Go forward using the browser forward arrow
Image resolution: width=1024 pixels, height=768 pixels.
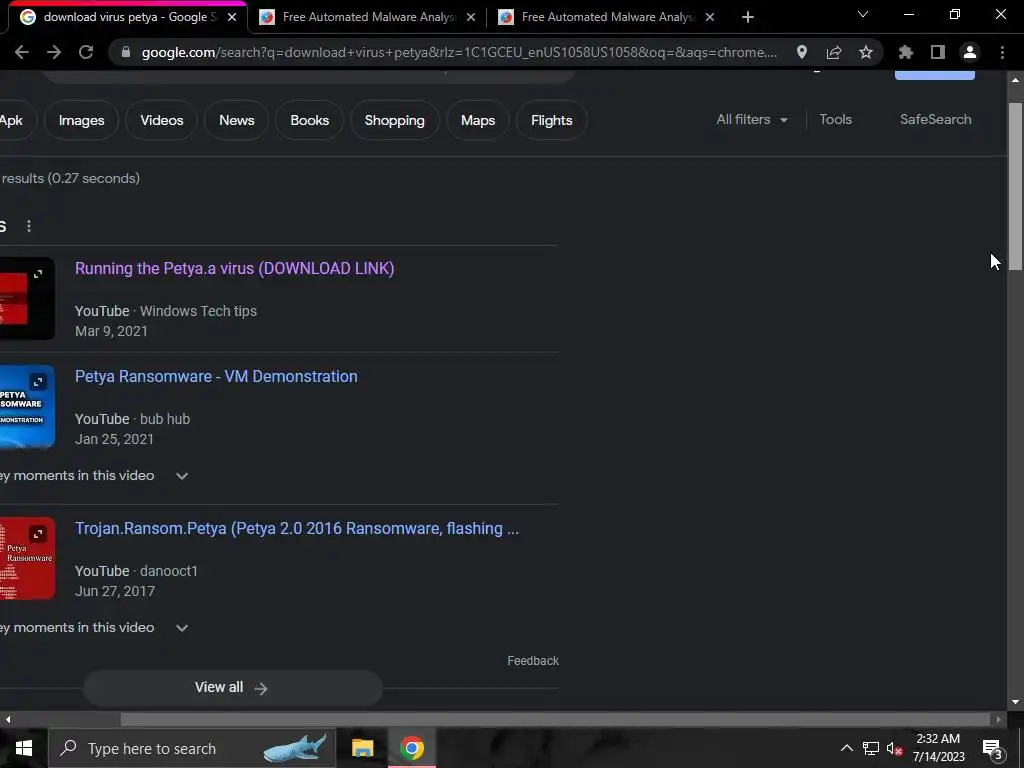tap(54, 52)
